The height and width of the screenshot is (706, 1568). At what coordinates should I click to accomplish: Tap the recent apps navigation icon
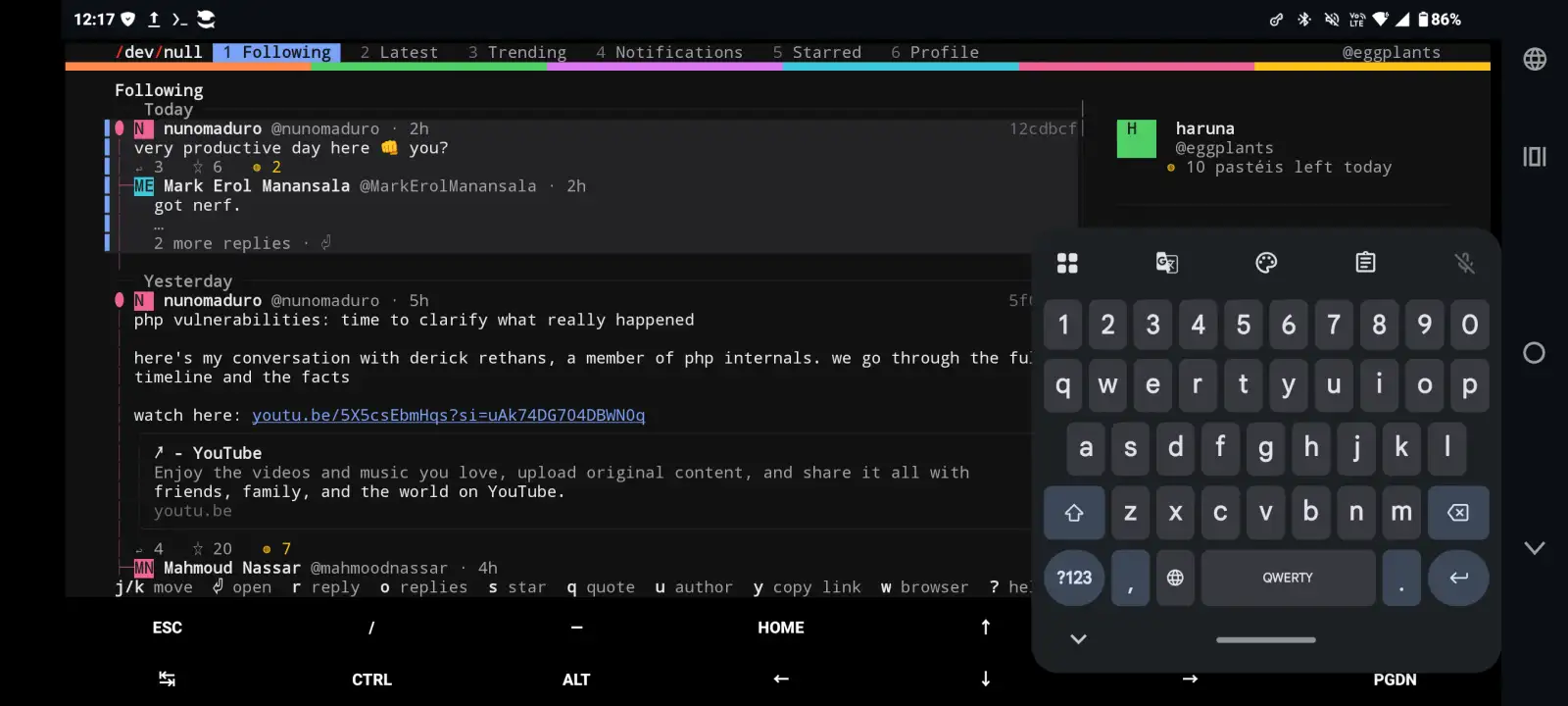1535,156
